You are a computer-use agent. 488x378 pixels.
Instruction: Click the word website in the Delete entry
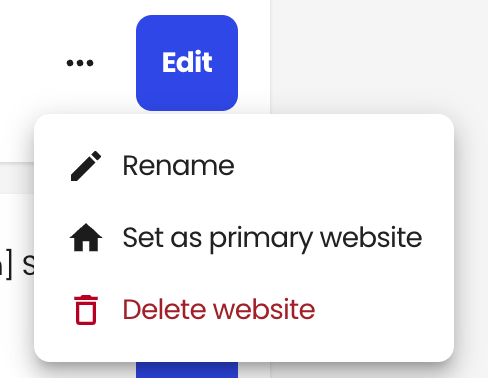point(264,310)
